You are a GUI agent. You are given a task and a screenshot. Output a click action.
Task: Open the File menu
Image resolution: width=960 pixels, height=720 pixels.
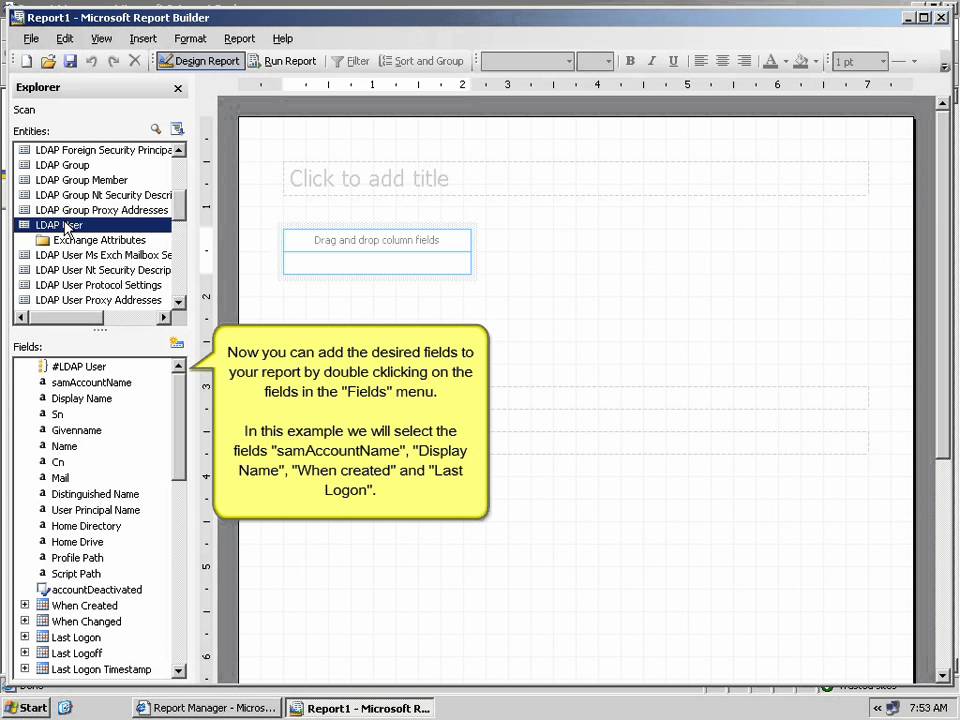(x=31, y=39)
